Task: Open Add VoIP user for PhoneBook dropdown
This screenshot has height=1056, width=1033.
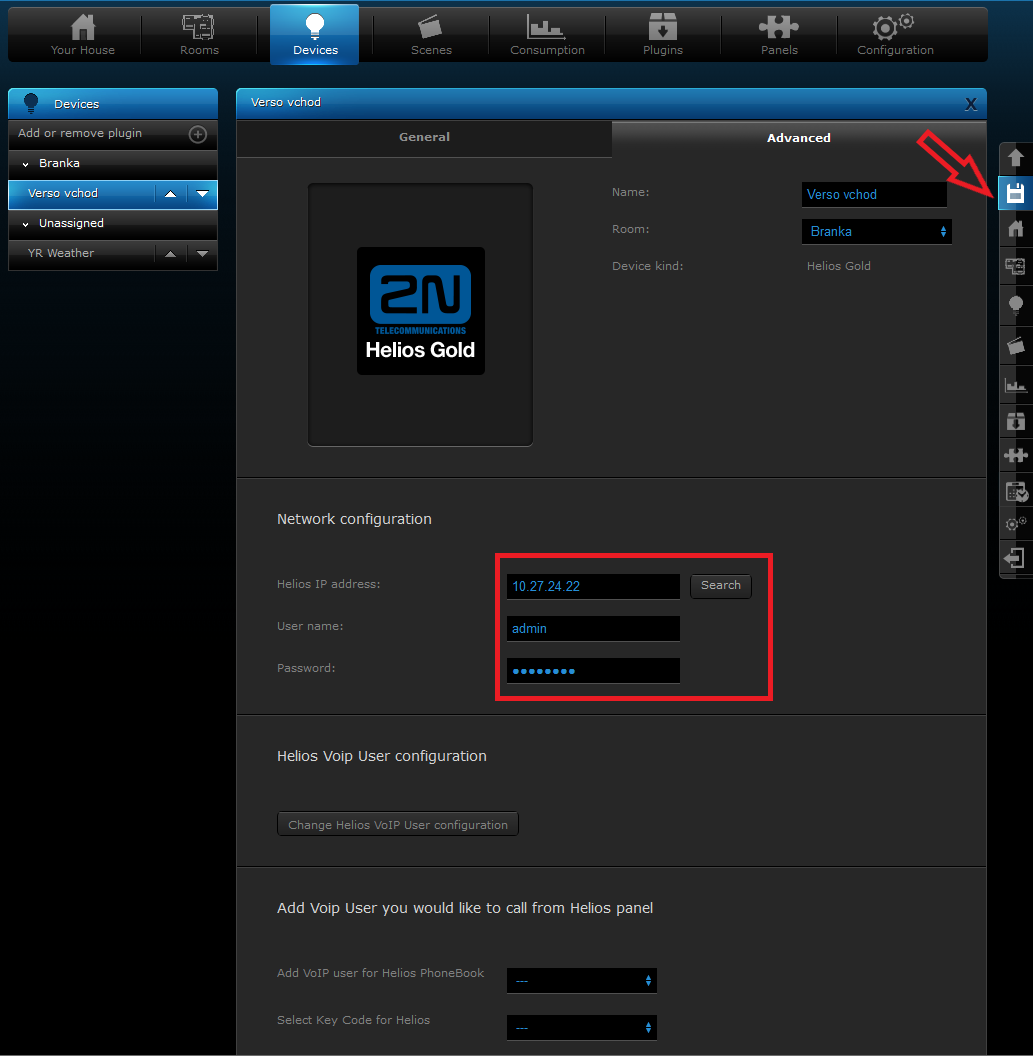Action: point(582,981)
